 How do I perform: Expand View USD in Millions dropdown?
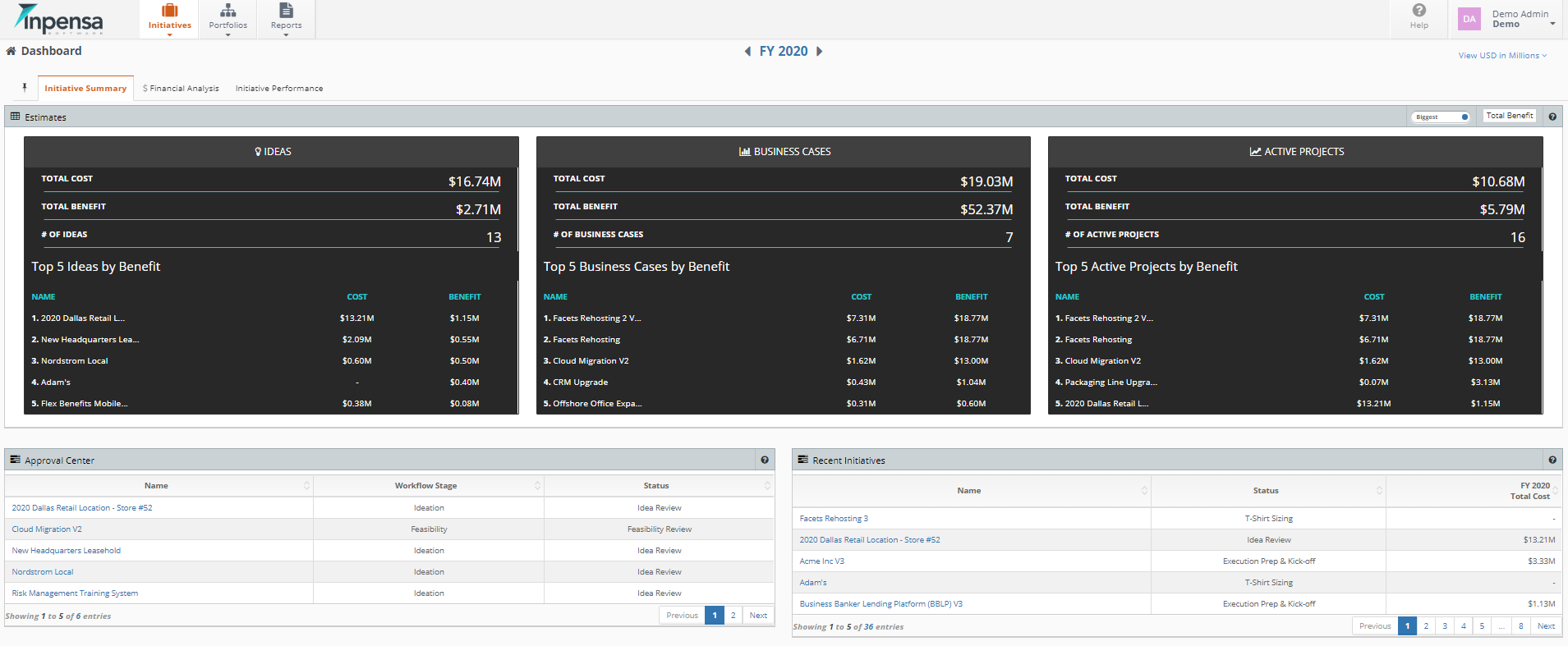coord(1502,56)
